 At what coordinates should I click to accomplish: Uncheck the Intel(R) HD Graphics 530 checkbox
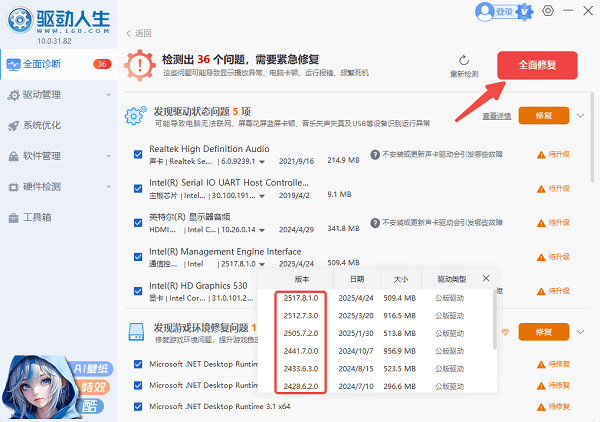click(x=138, y=292)
